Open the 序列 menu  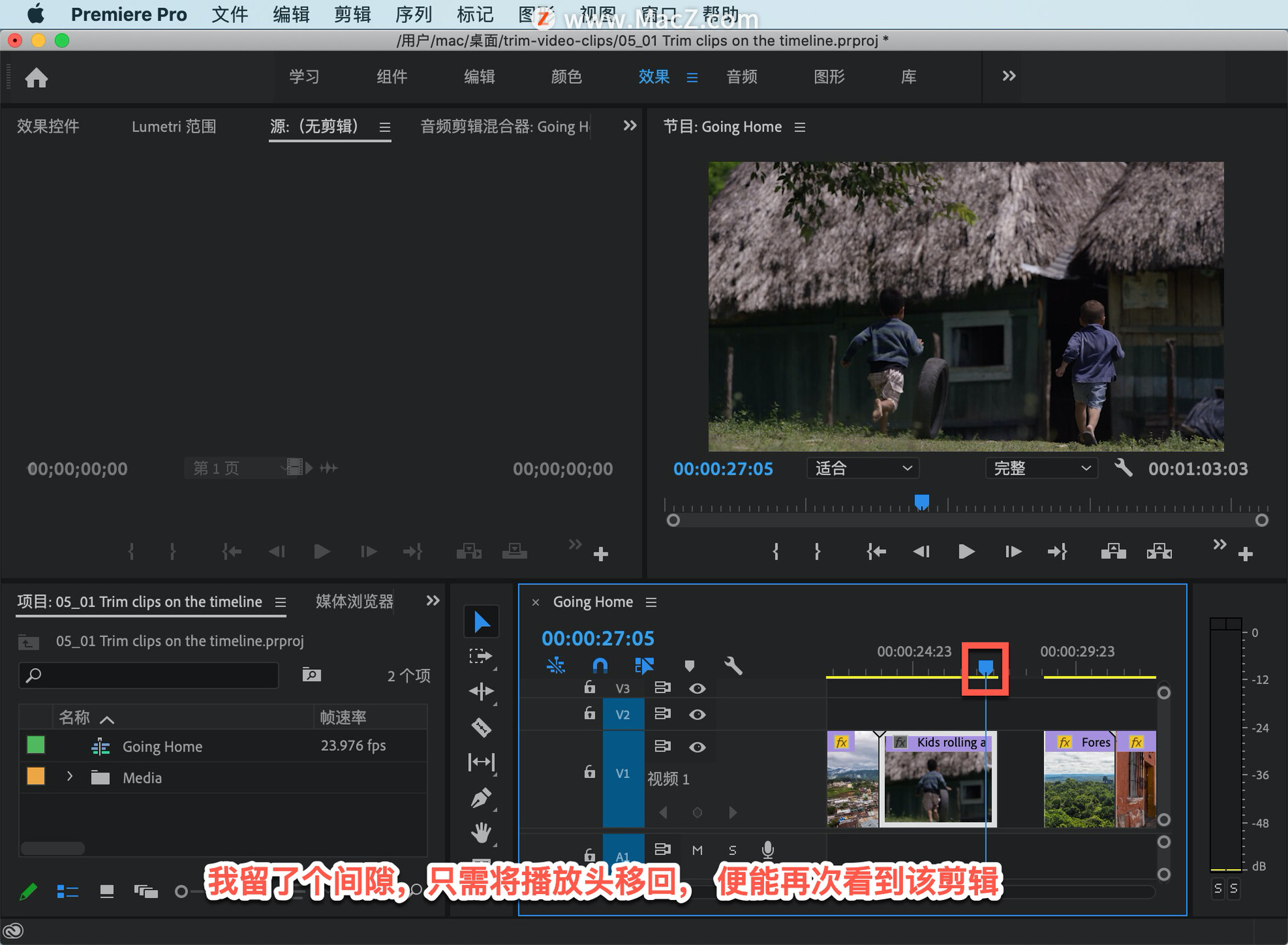click(x=413, y=14)
